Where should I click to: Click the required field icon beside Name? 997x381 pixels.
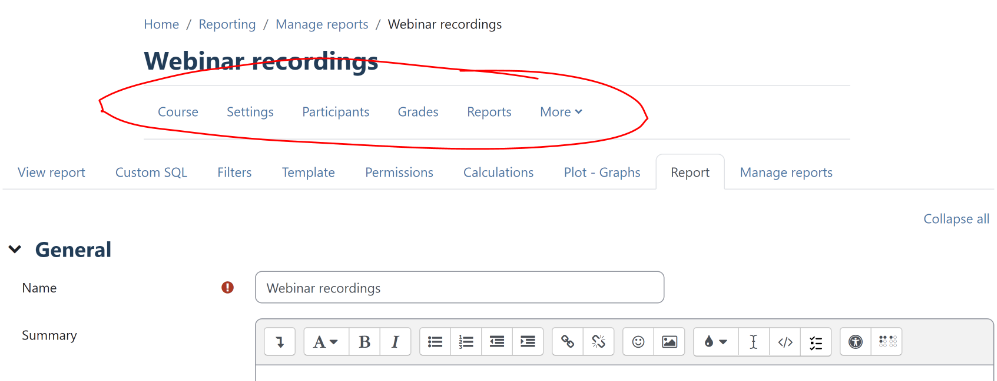[228, 287]
